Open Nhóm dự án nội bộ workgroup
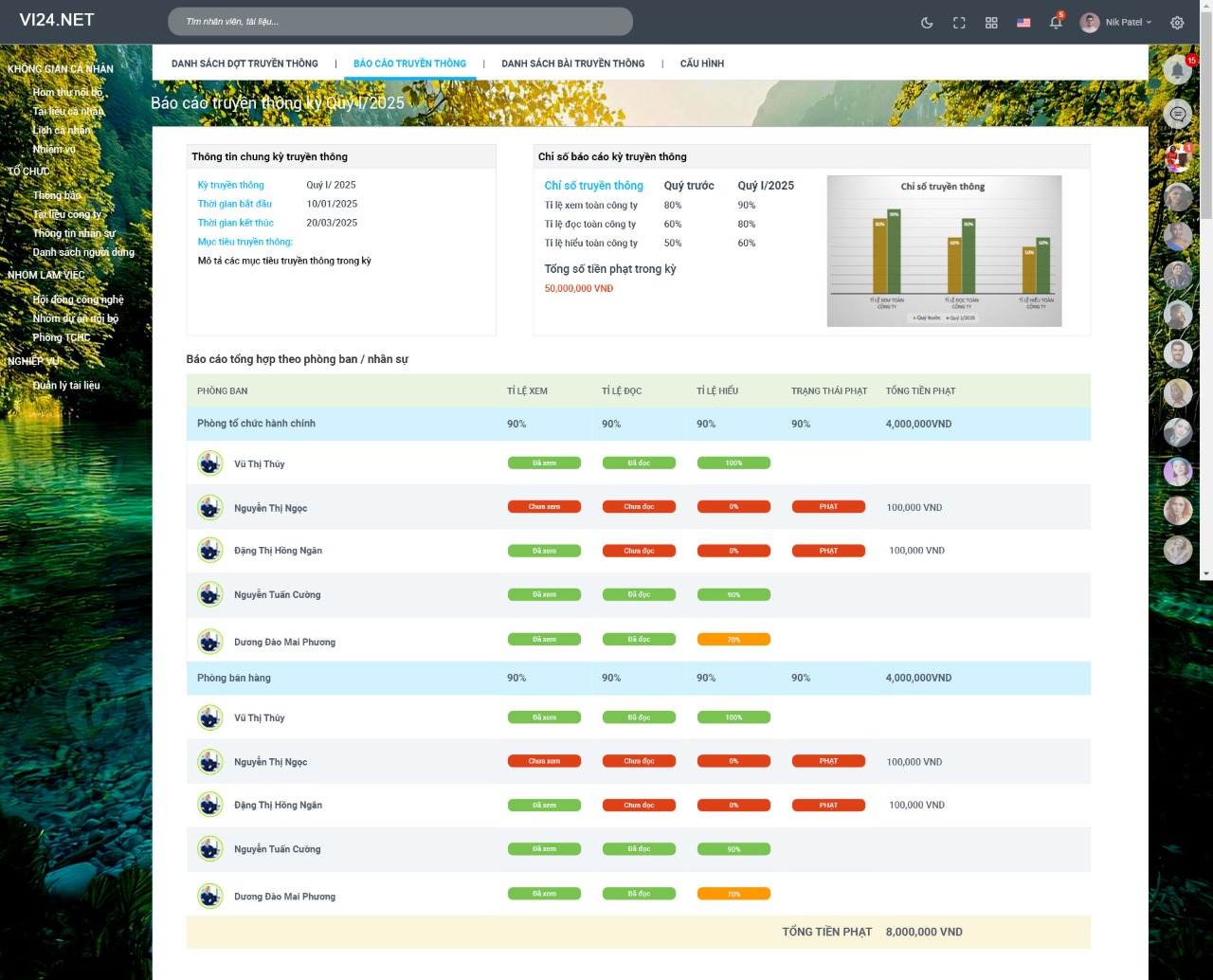The width and height of the screenshot is (1213, 980). (x=76, y=319)
